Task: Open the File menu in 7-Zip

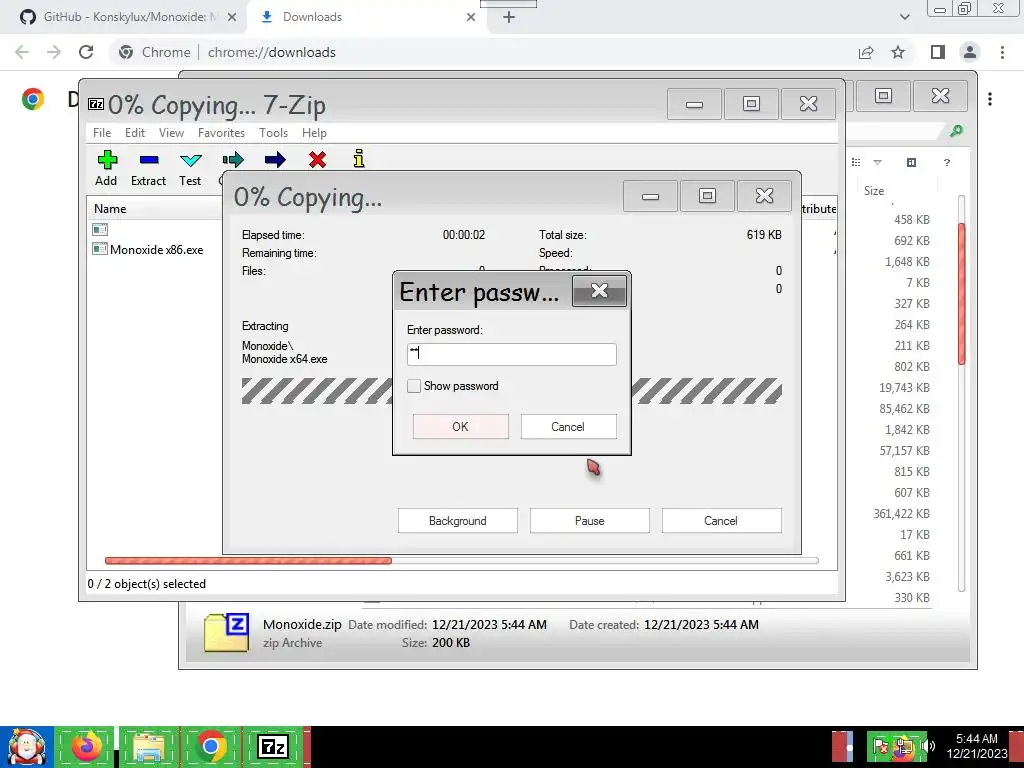Action: [x=102, y=133]
